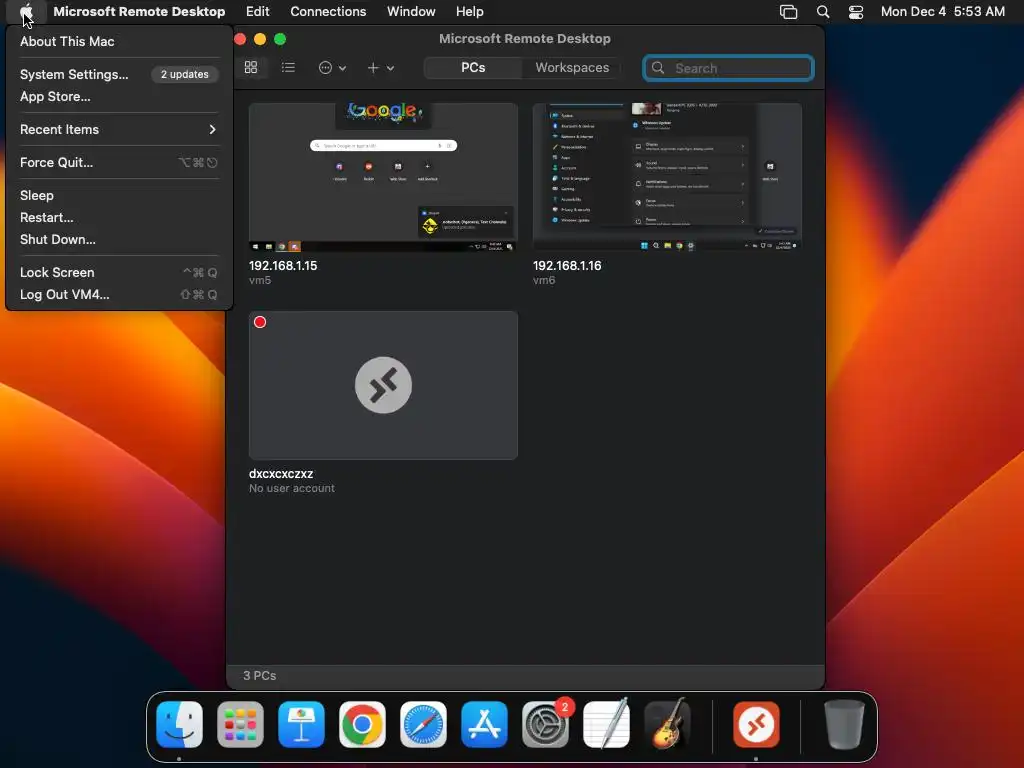1024x768 pixels.
Task: Select Sleep from the menu
Action: (119, 195)
